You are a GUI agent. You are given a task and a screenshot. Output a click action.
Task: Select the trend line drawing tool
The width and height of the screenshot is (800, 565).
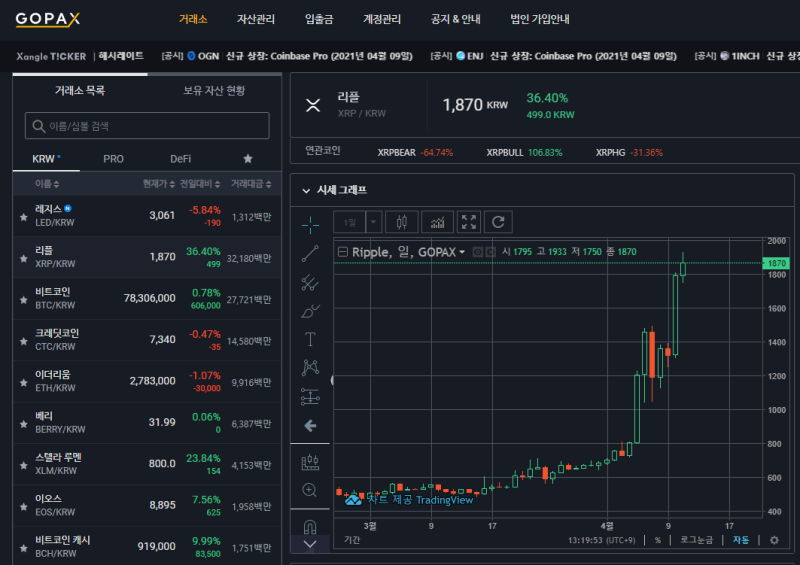(x=310, y=253)
